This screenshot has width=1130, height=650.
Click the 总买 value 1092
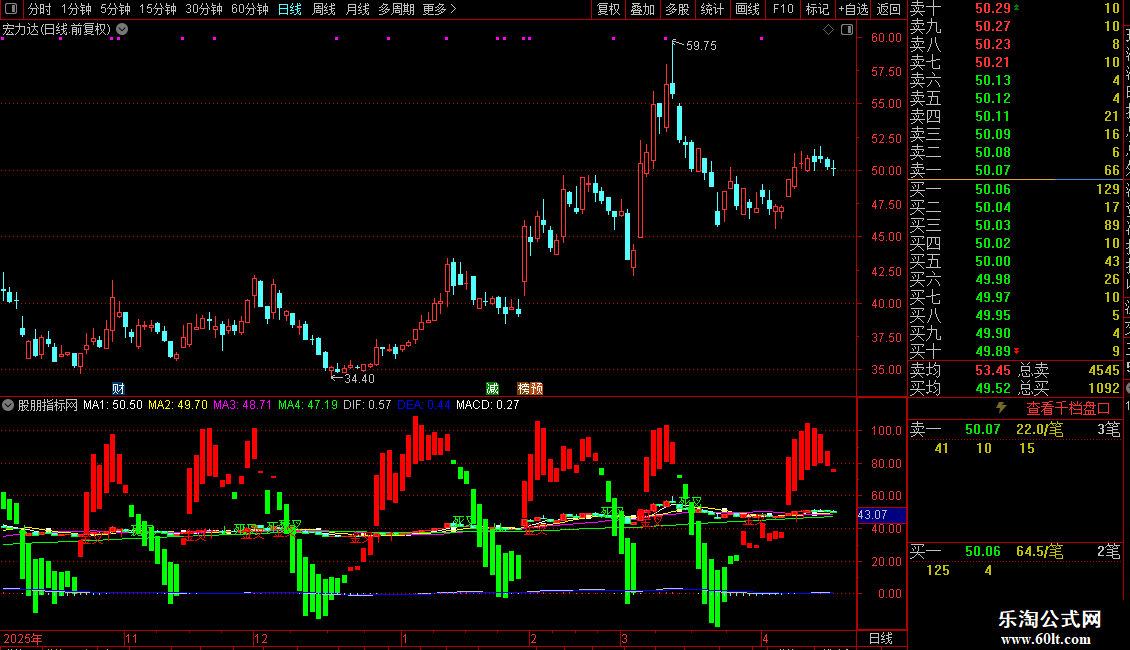[x=1103, y=388]
